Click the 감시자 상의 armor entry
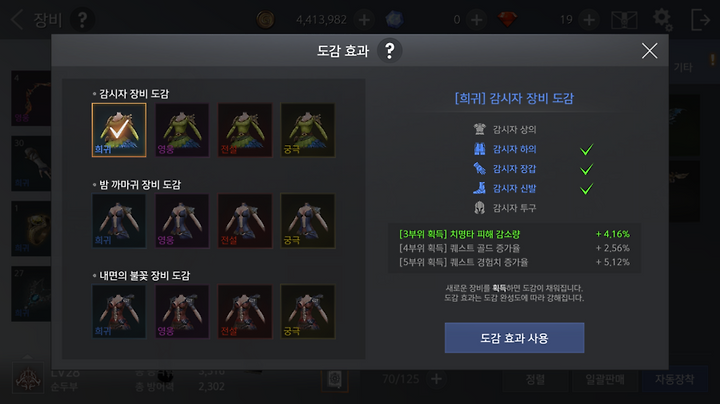The image size is (720, 404). point(505,129)
